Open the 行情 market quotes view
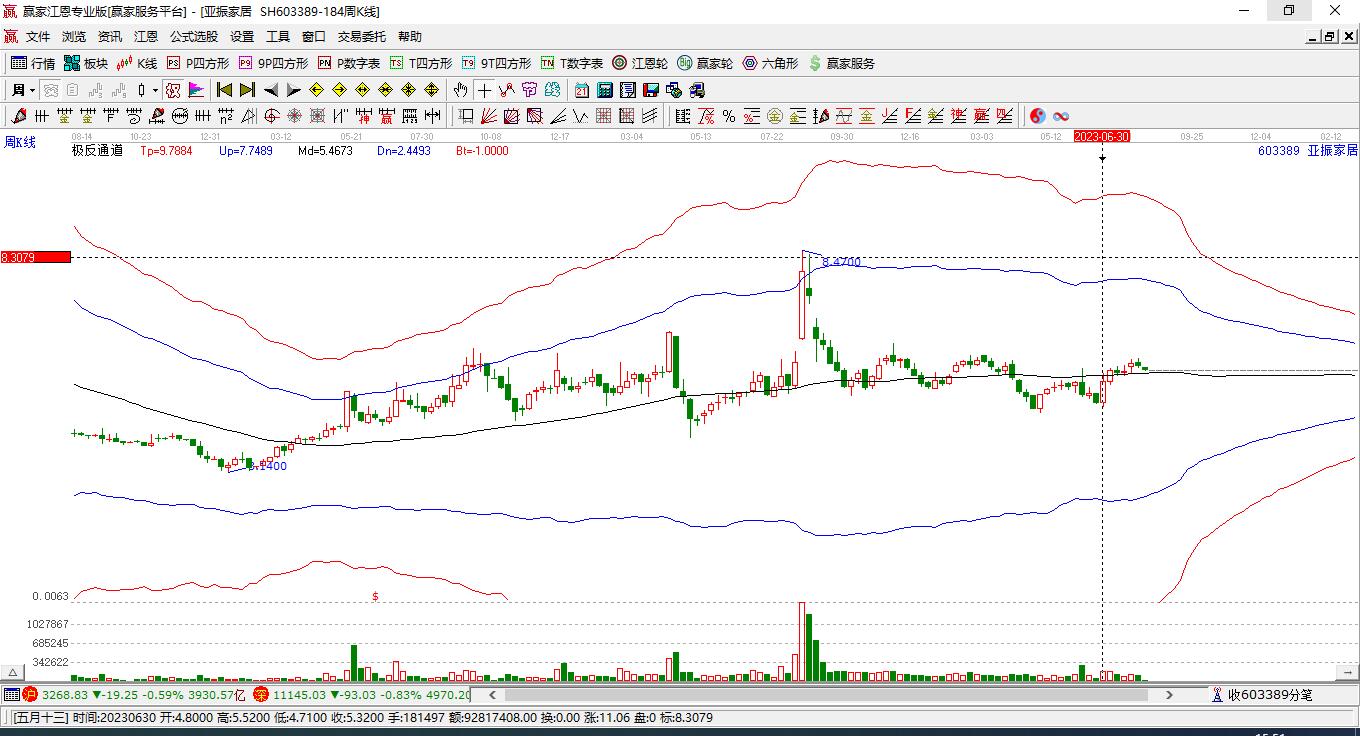This screenshot has width=1360, height=736. tap(33, 63)
